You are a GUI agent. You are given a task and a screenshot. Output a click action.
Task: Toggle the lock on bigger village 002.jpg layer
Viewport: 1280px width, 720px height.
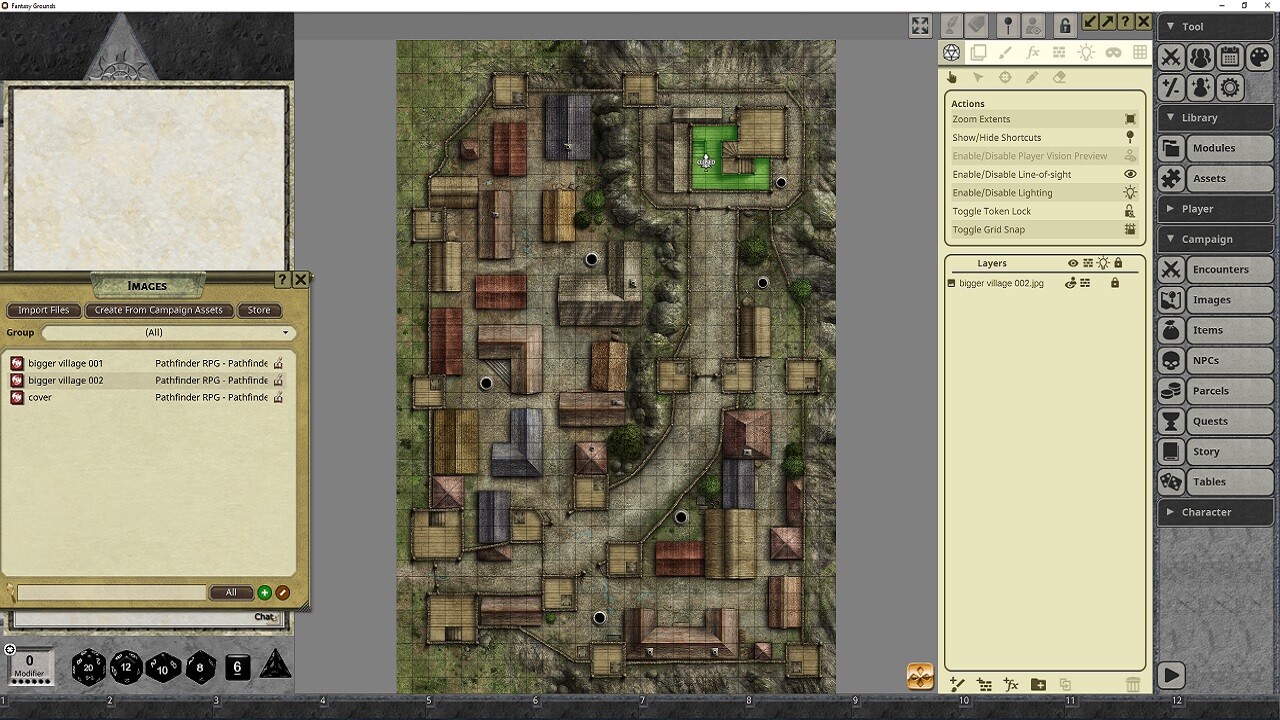click(x=1115, y=283)
